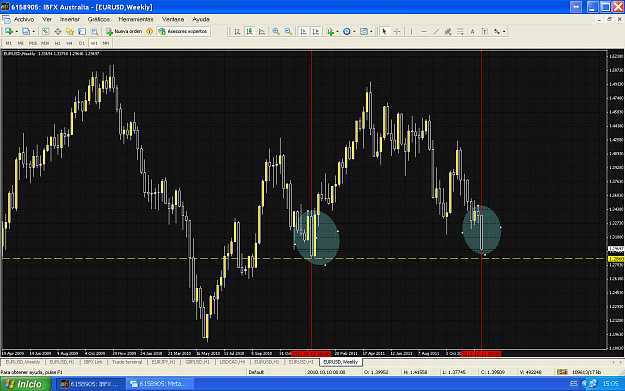This screenshot has height=391, width=625.
Task: Open the 6158905: IBFX taskbar item
Action: coord(90,384)
